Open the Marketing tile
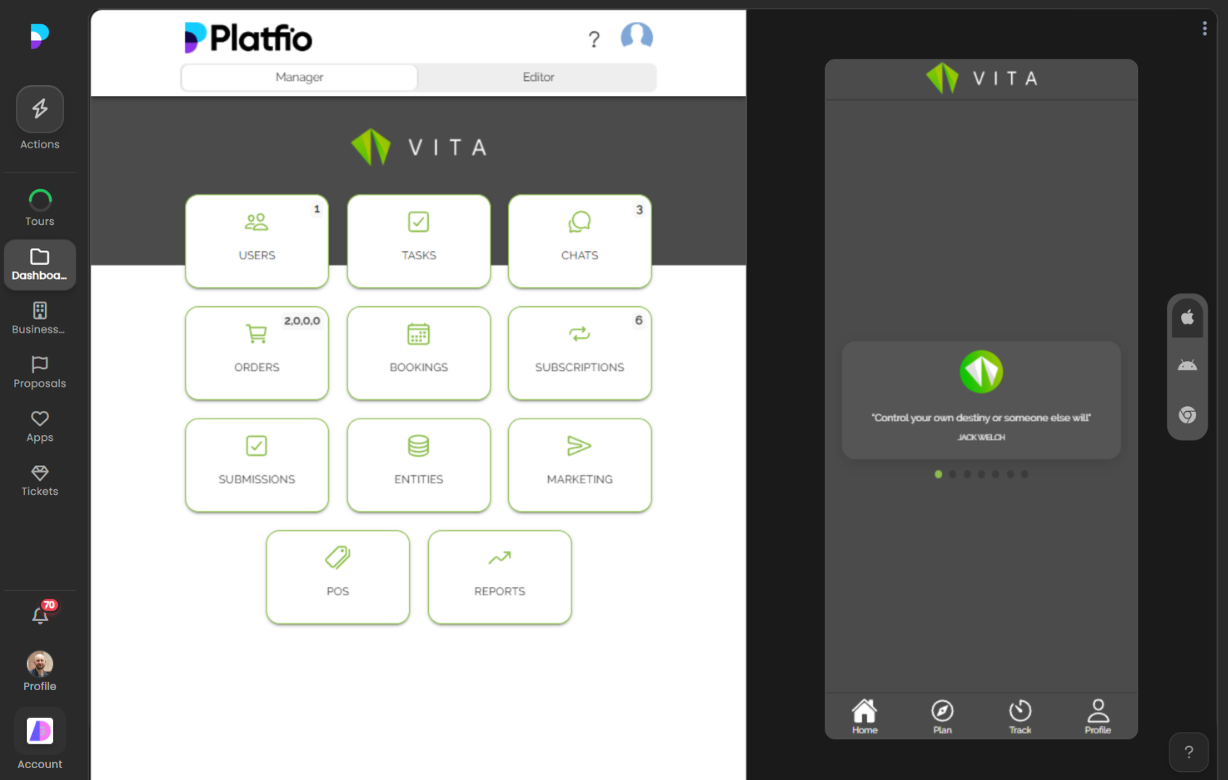This screenshot has width=1228, height=780. pos(579,465)
